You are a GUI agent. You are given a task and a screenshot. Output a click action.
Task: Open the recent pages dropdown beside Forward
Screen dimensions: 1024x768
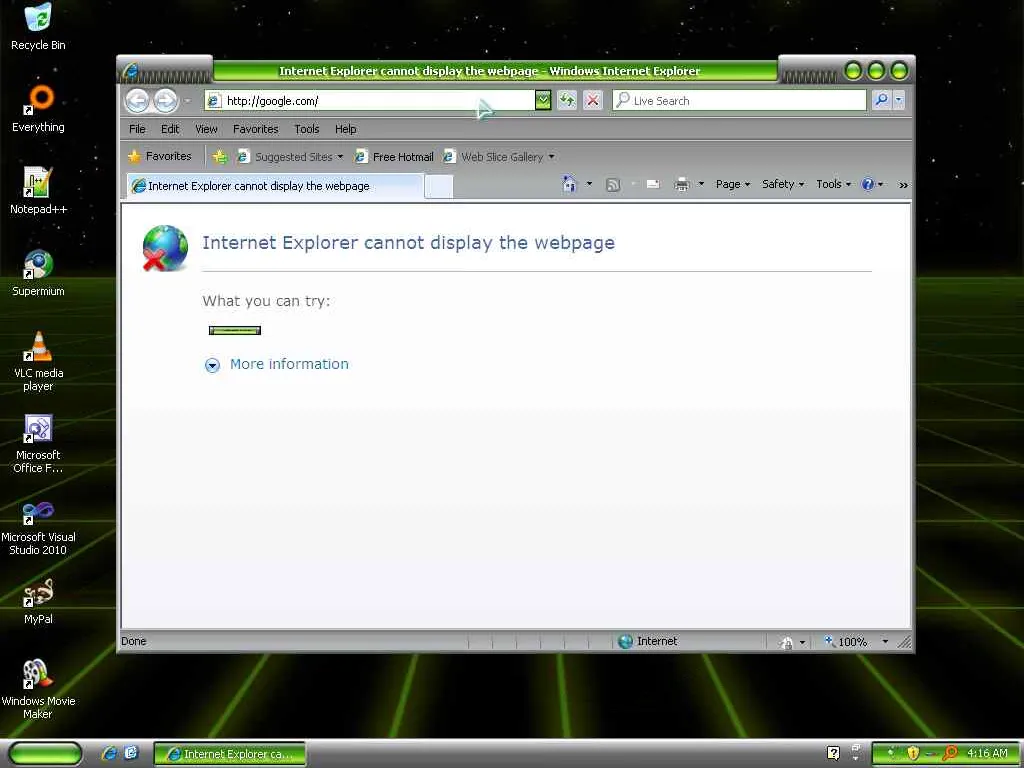click(x=187, y=101)
